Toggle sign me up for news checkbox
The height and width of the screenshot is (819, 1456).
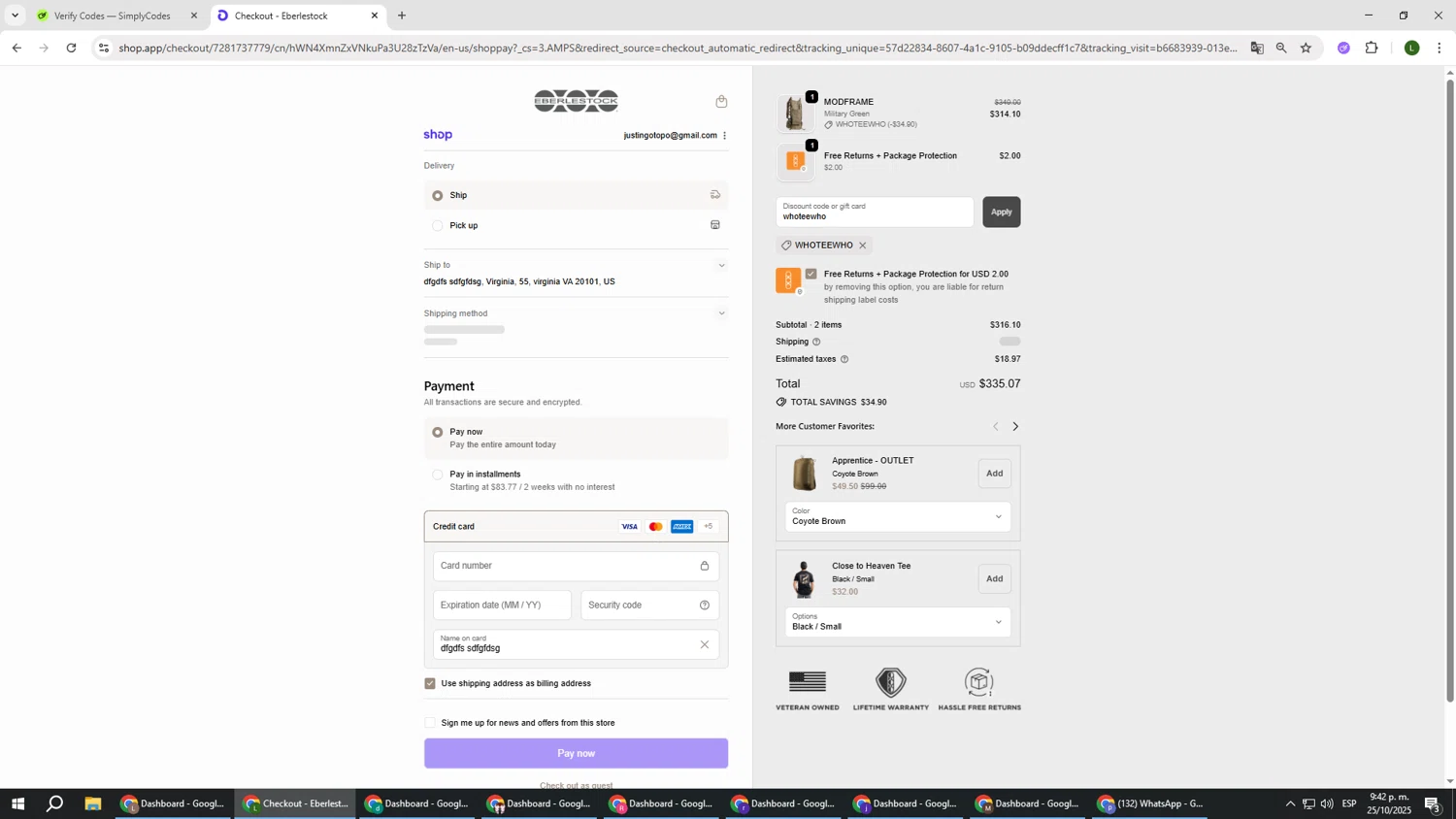click(430, 723)
